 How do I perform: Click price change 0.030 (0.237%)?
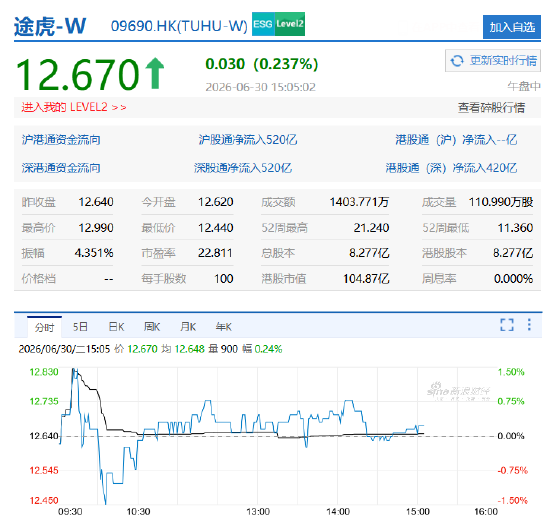262,64
